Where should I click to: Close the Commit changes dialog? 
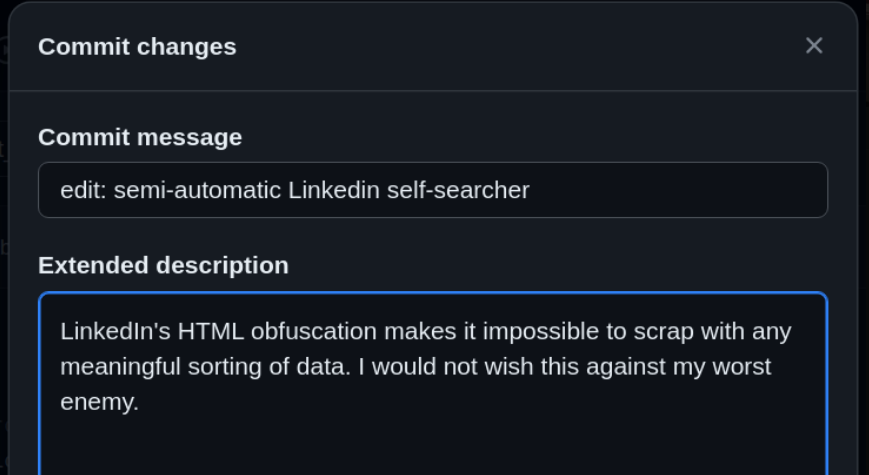click(814, 46)
